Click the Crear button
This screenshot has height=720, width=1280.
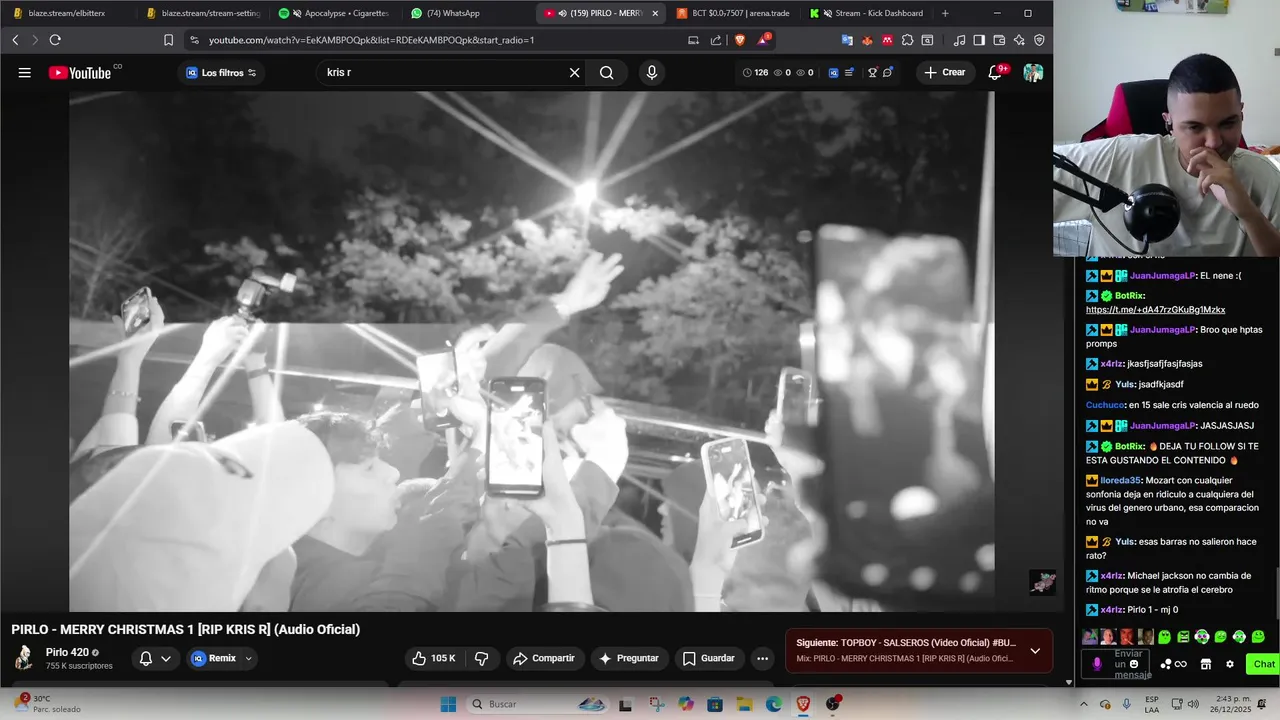point(945,72)
